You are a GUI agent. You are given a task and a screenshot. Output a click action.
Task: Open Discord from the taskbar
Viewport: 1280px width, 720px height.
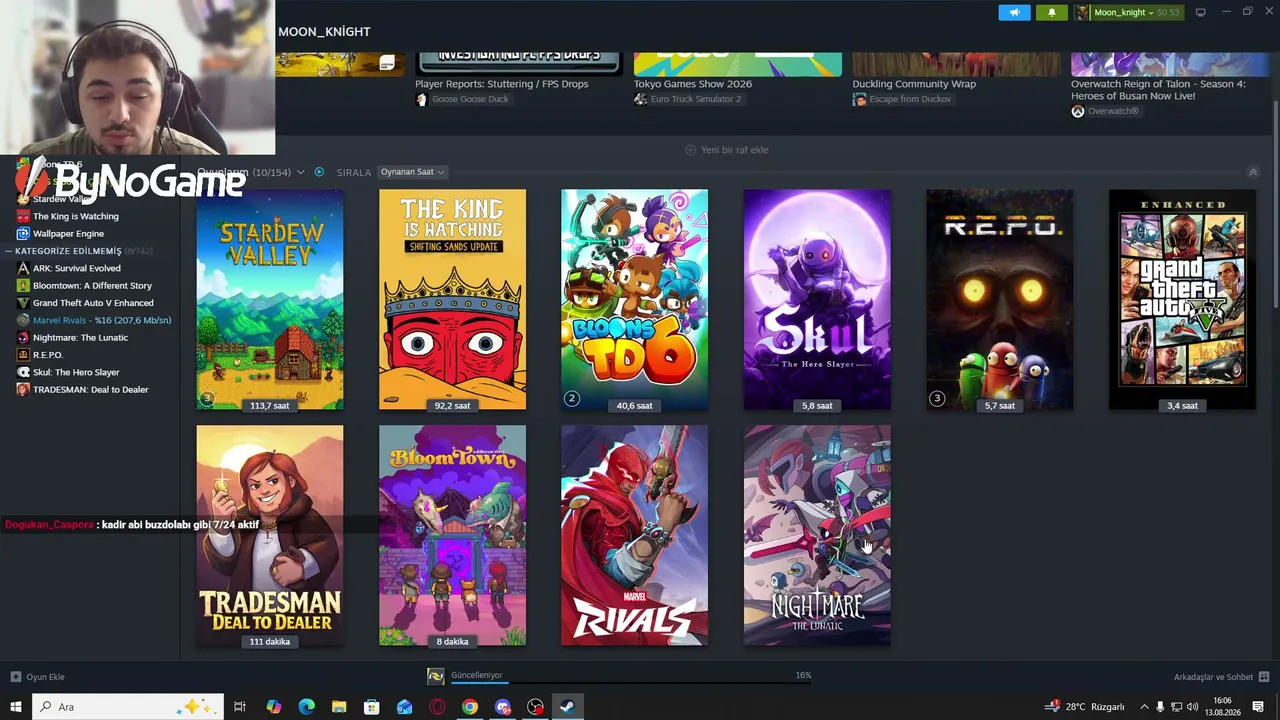click(x=503, y=707)
